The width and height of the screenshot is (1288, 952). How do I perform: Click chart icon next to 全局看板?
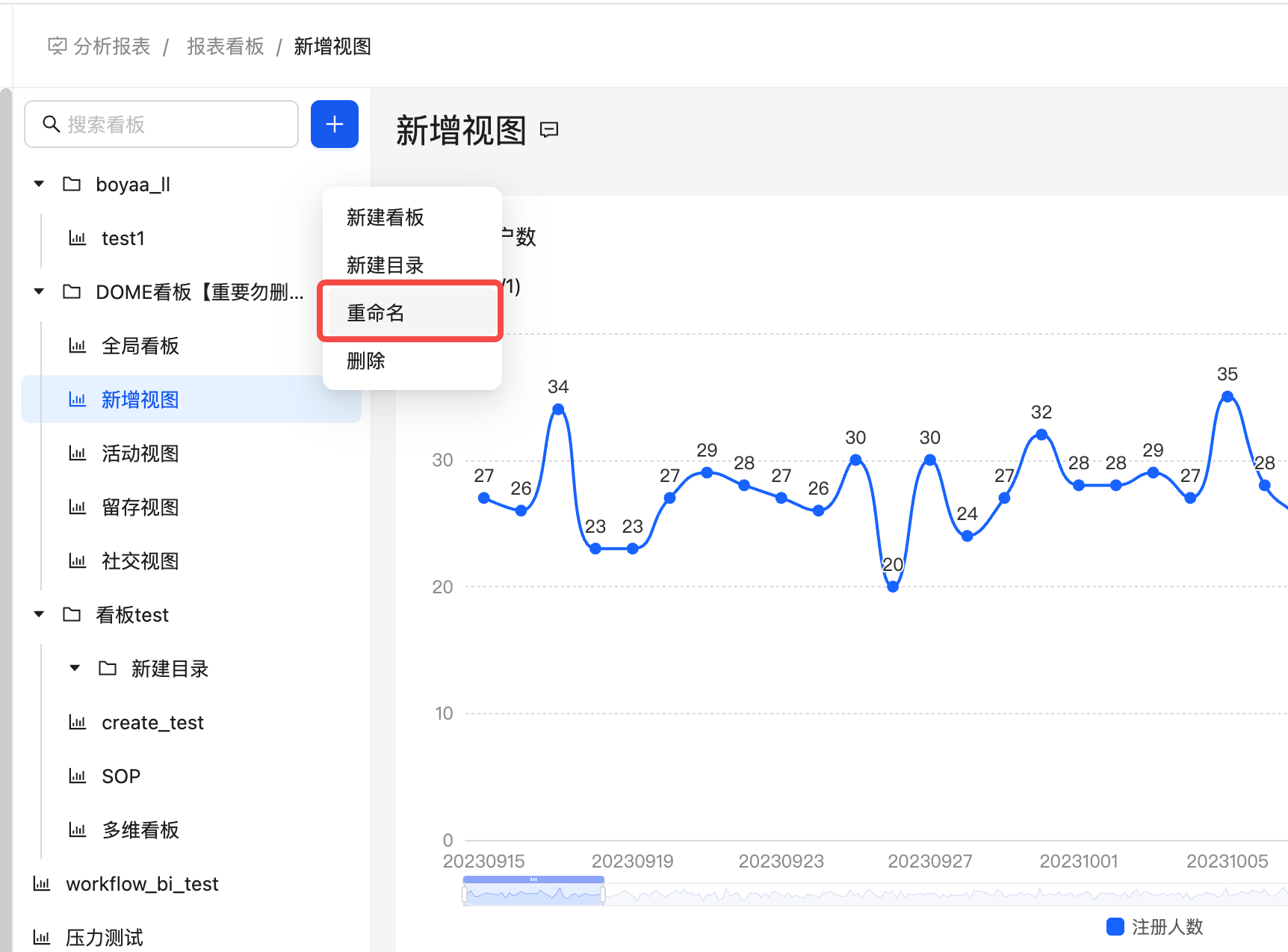pos(78,345)
